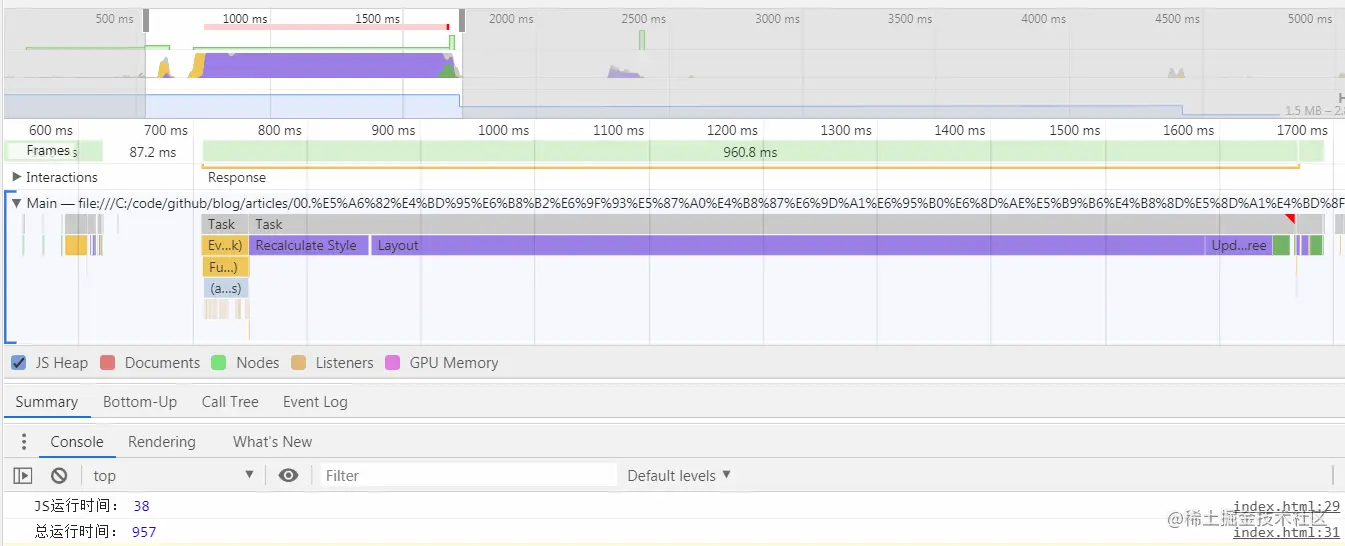Click the 2500 ms overview time label
1345x546 pixels.
tap(643, 19)
